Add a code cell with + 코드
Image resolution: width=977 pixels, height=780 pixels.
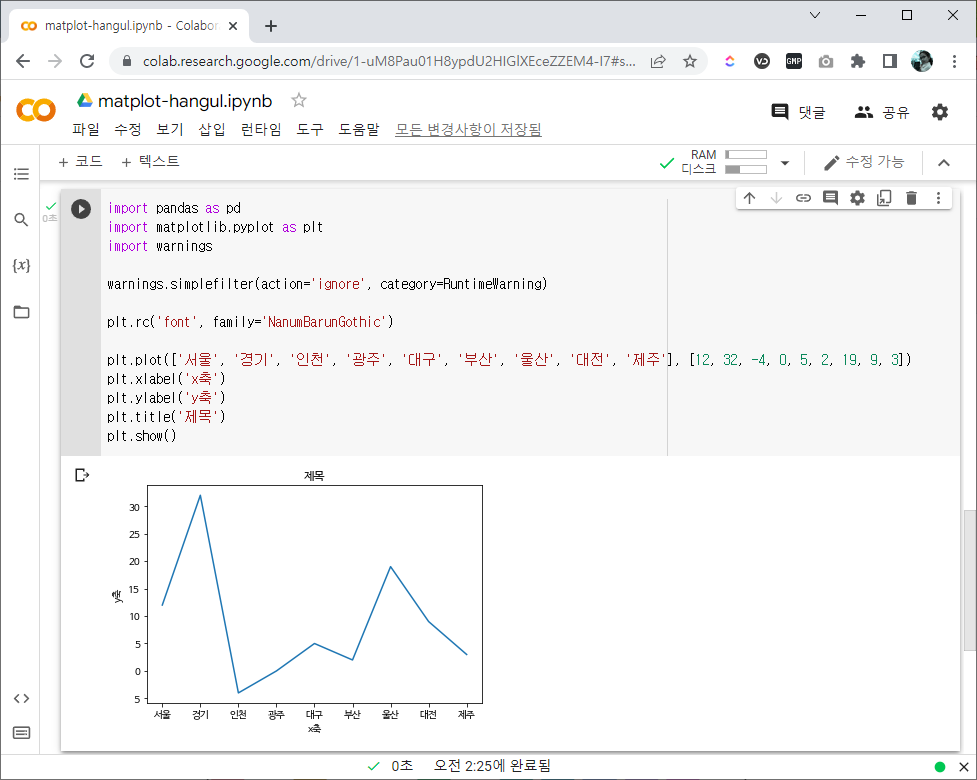[x=80, y=161]
